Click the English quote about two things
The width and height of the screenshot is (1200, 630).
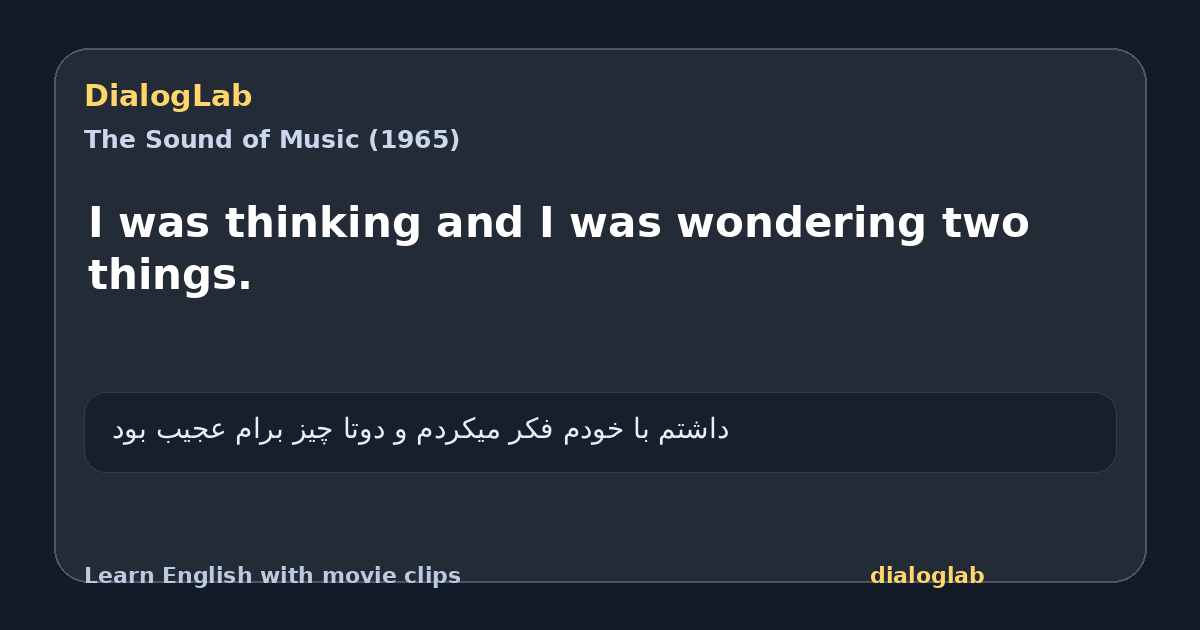[x=558, y=248]
